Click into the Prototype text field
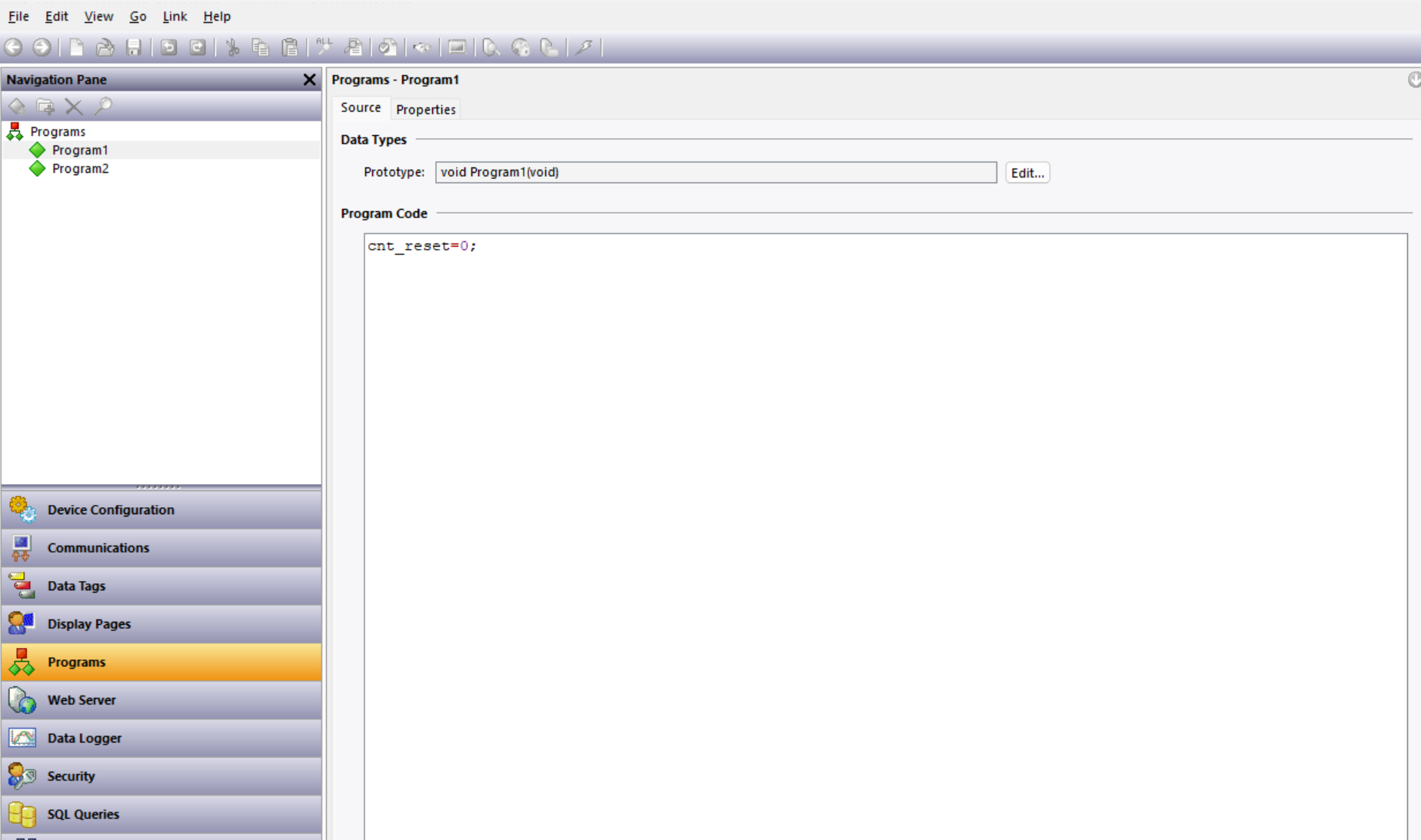 pyautogui.click(x=715, y=172)
